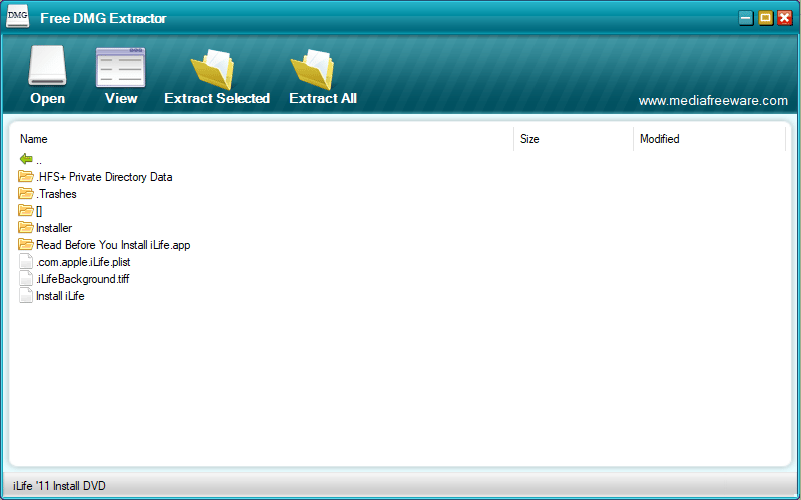Sort by the Name column header
Screen dimensions: 801x500
[x=34, y=139]
